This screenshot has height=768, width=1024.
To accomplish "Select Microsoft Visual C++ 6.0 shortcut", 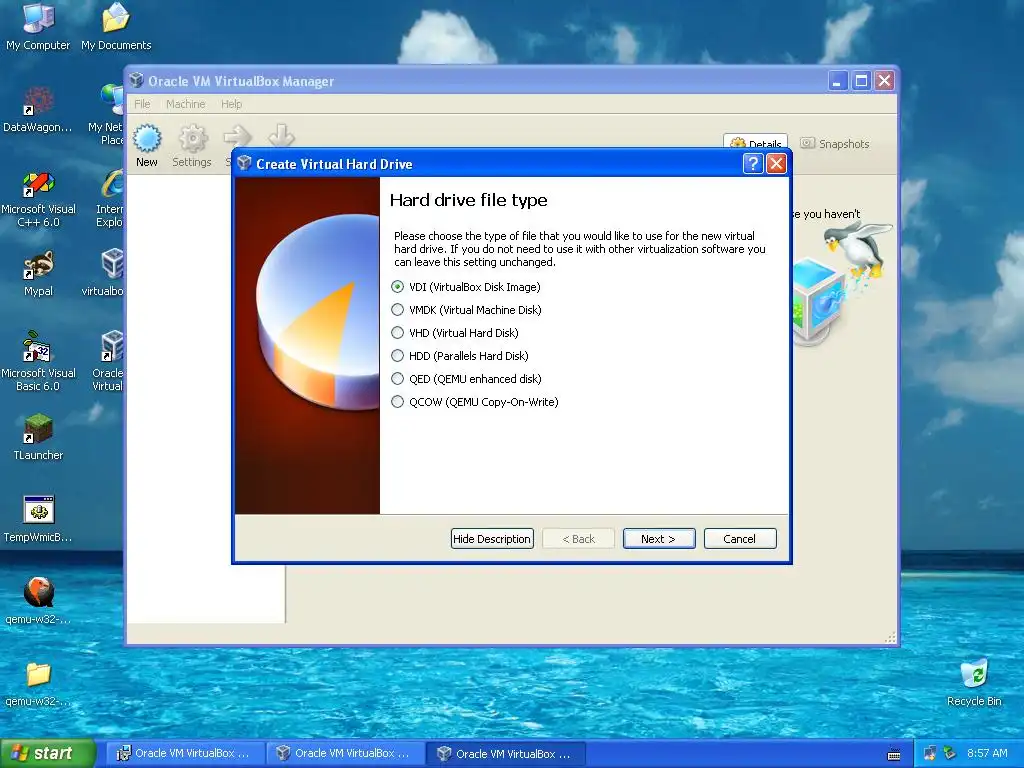I will point(38,199).
